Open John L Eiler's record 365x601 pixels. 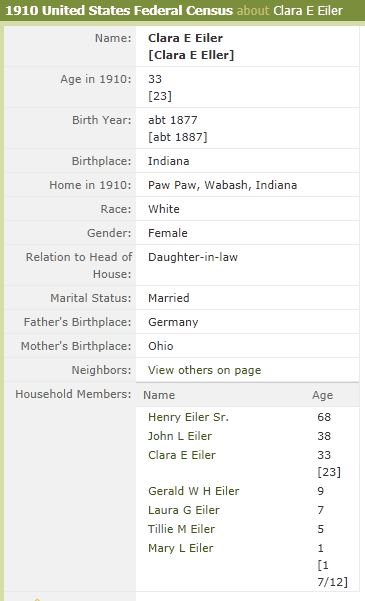point(180,436)
